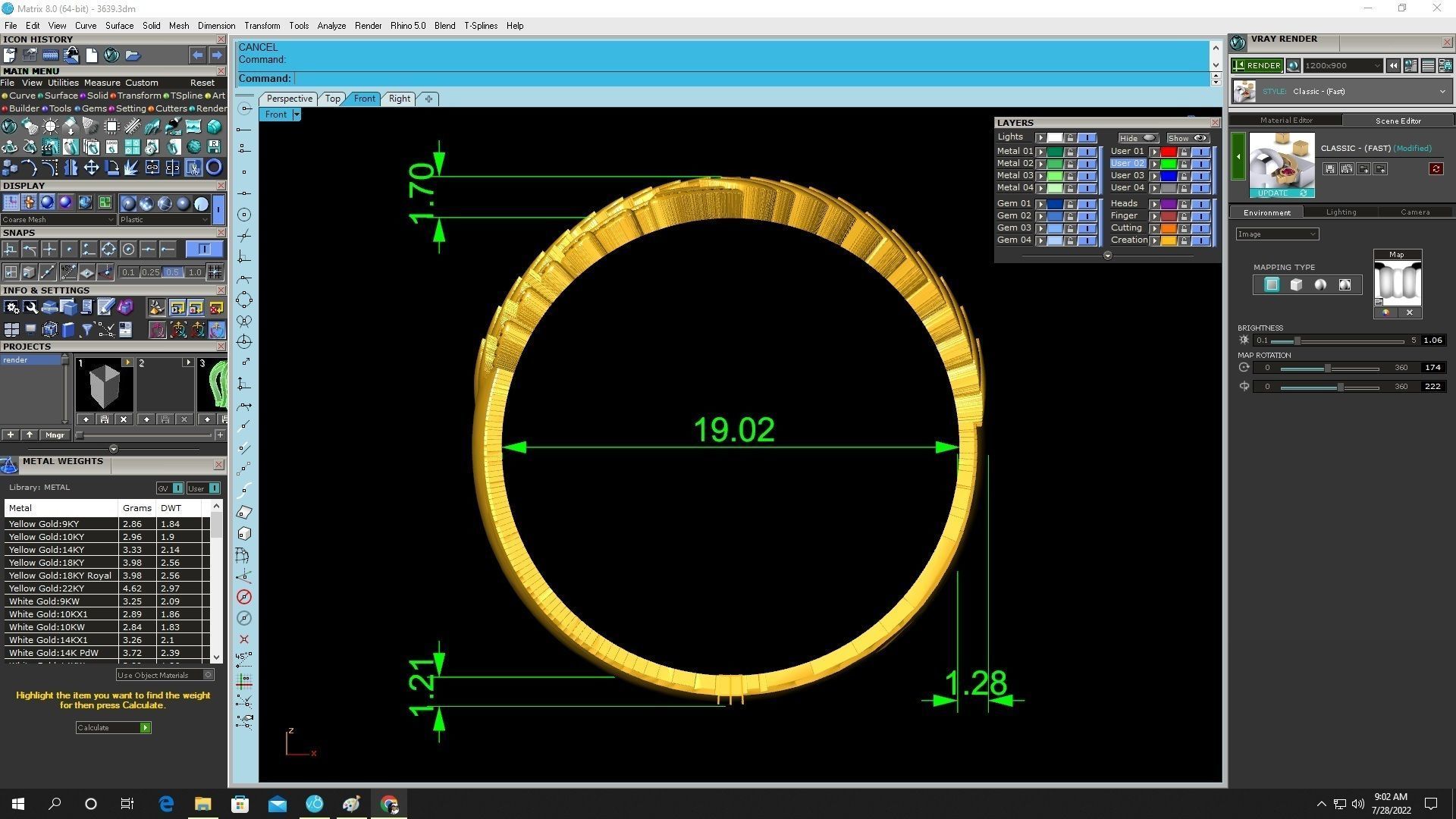
Task: Toggle the Snaps master on/off switch
Action: (x=203, y=249)
